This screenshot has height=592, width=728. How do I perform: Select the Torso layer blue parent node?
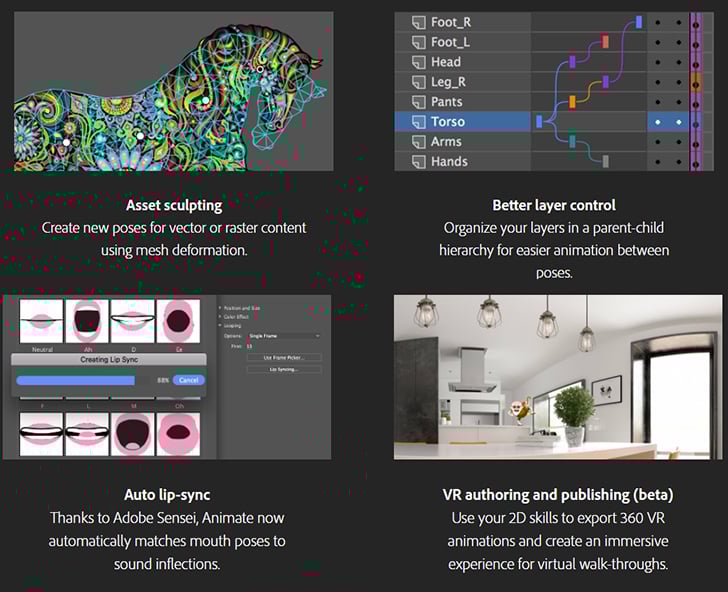(x=539, y=122)
